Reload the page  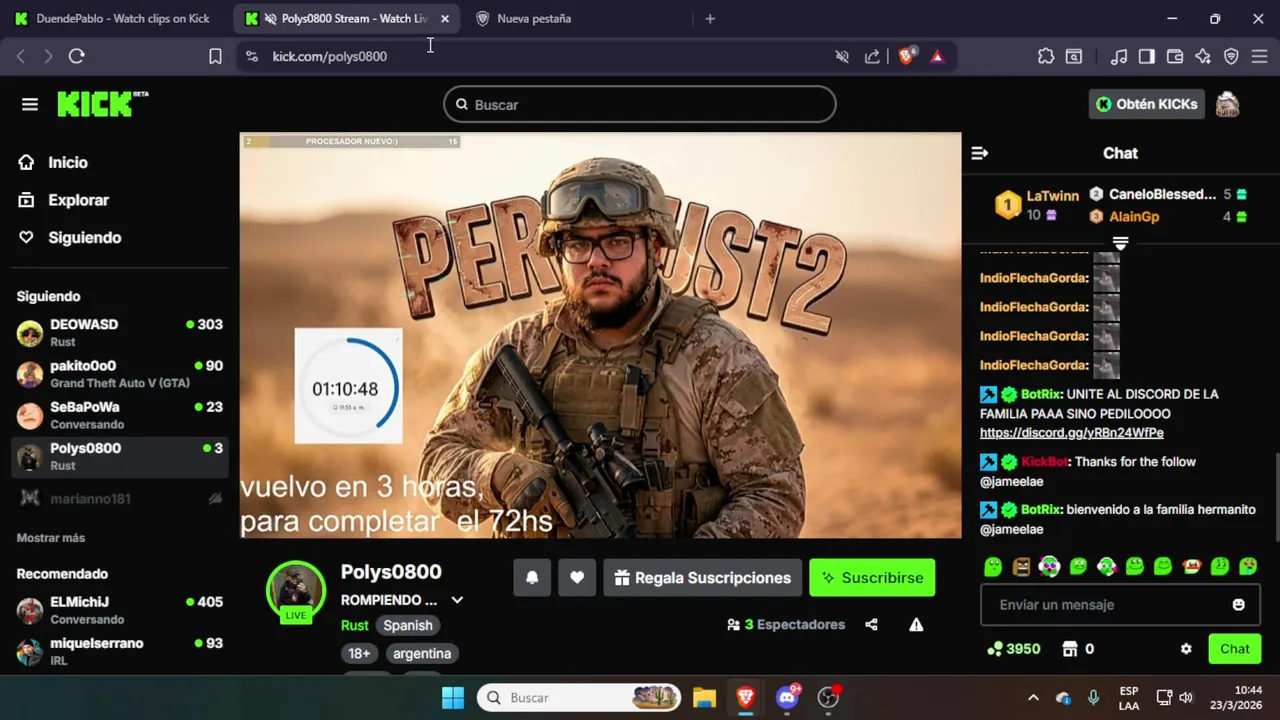[76, 56]
